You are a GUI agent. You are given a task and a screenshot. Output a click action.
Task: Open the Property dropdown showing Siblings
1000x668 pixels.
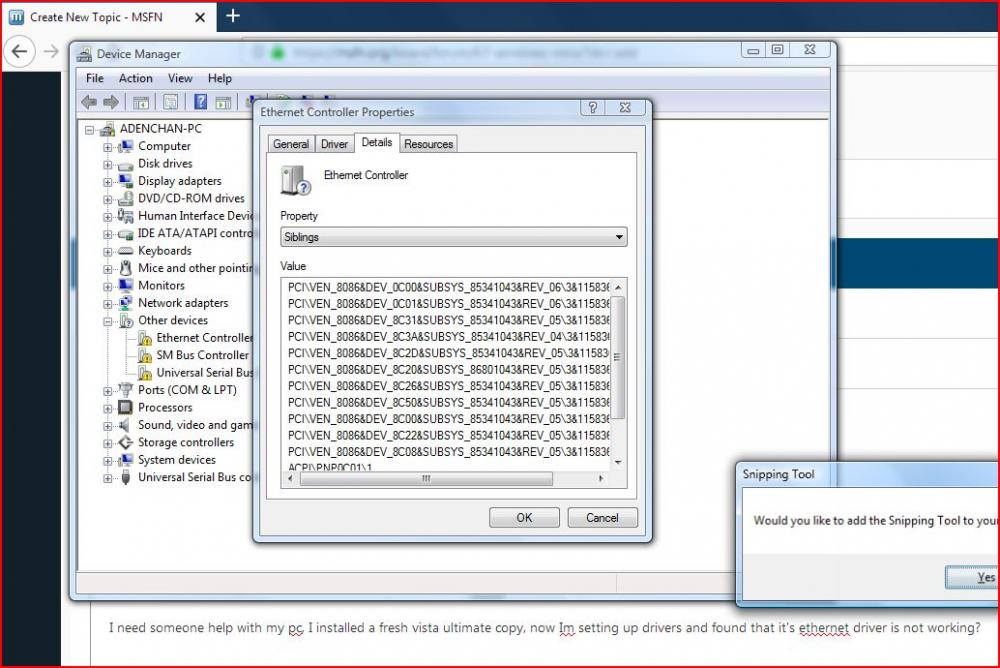click(454, 237)
